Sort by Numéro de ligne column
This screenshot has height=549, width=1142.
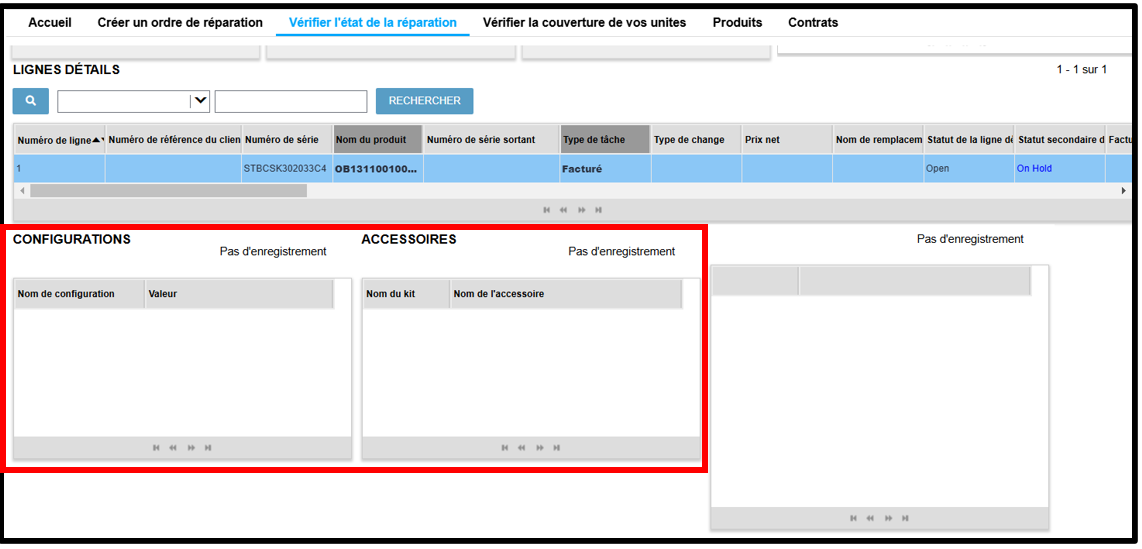click(x=60, y=140)
